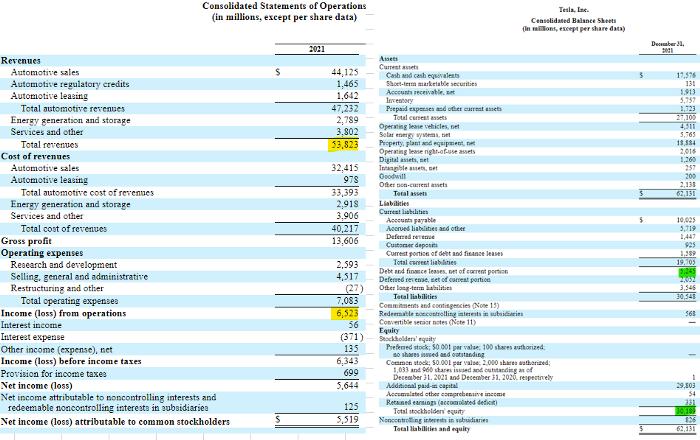Click the Noncontrolling interests in subsidiaries value 826
The height and width of the screenshot is (440, 700).
(691, 420)
